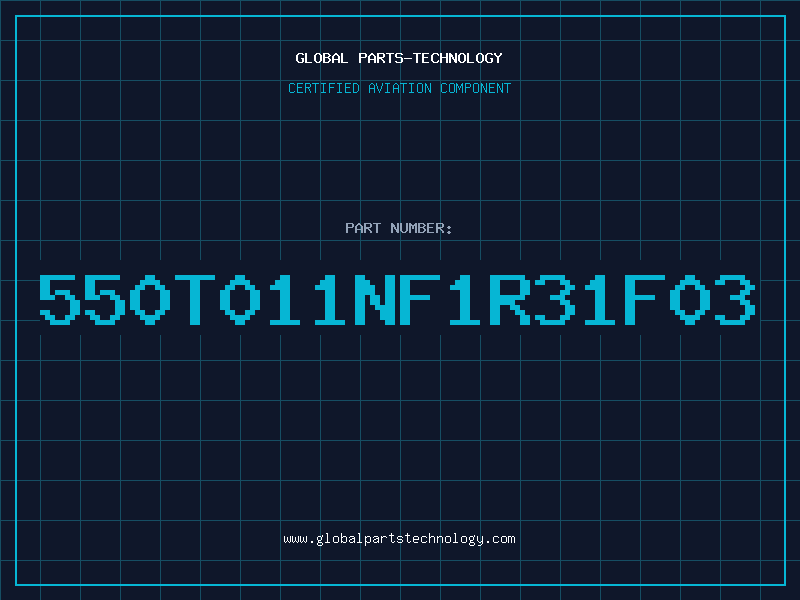The height and width of the screenshot is (600, 800).
Task: Open the www.globalpartstechnology.com website link
Action: pyautogui.click(x=399, y=539)
